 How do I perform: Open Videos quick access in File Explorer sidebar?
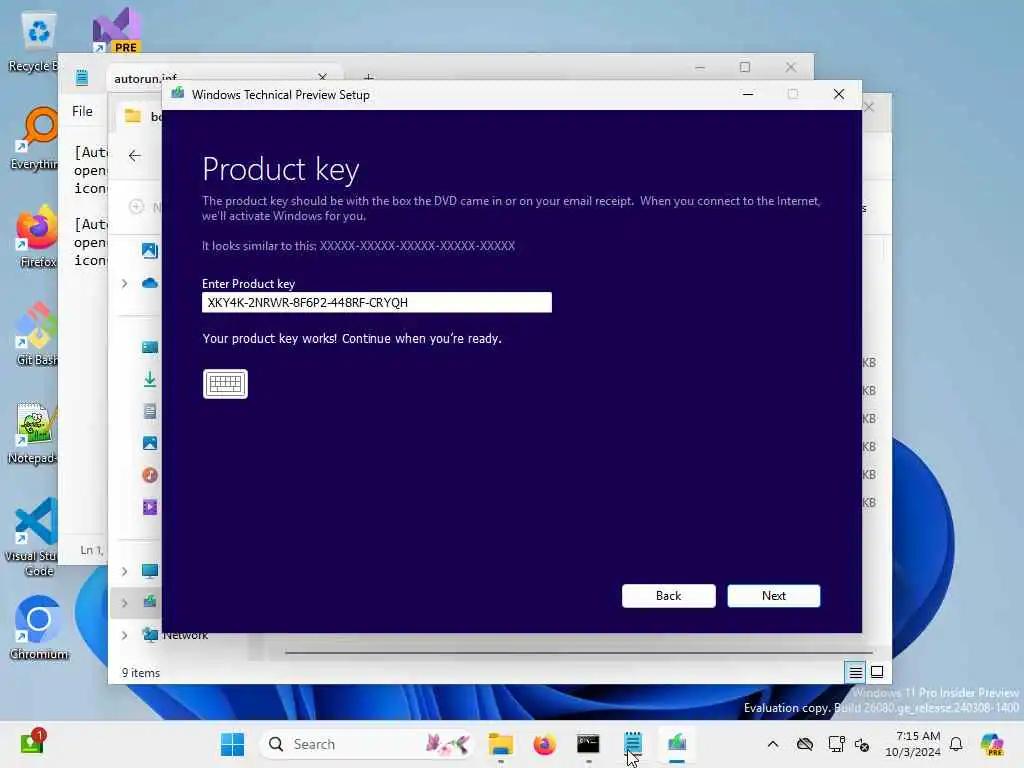click(x=150, y=507)
